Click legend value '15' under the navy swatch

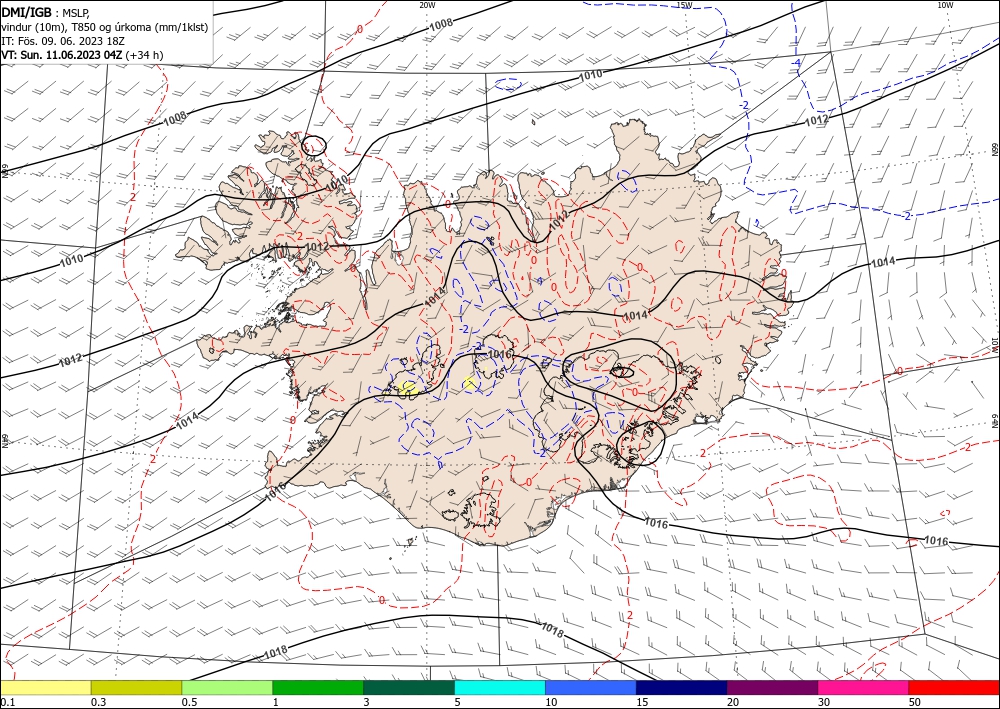(x=642, y=702)
